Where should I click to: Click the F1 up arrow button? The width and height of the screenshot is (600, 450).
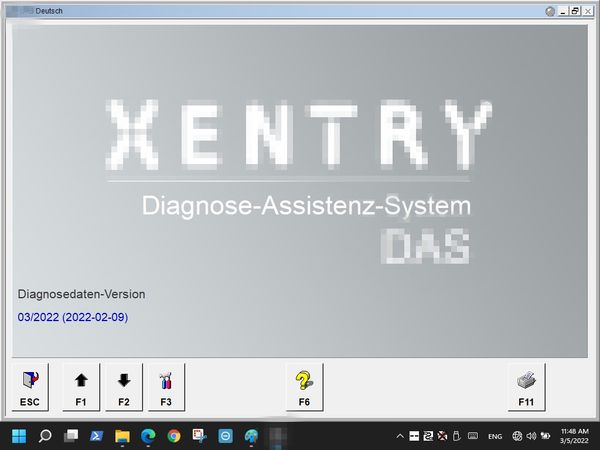coord(81,387)
